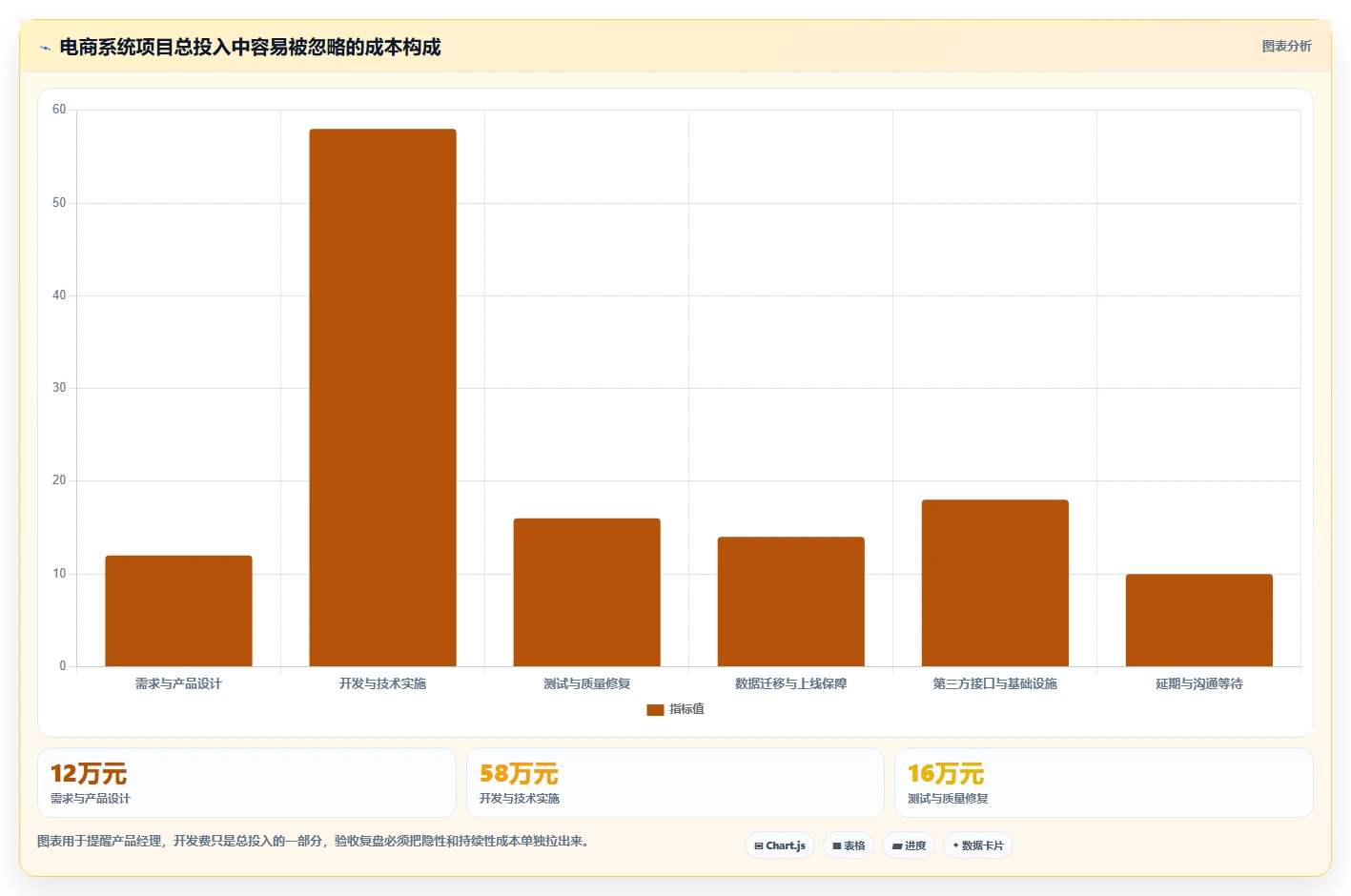Click the 延期与沟通等待 bar
This screenshot has height=896, width=1351.
[1198, 620]
